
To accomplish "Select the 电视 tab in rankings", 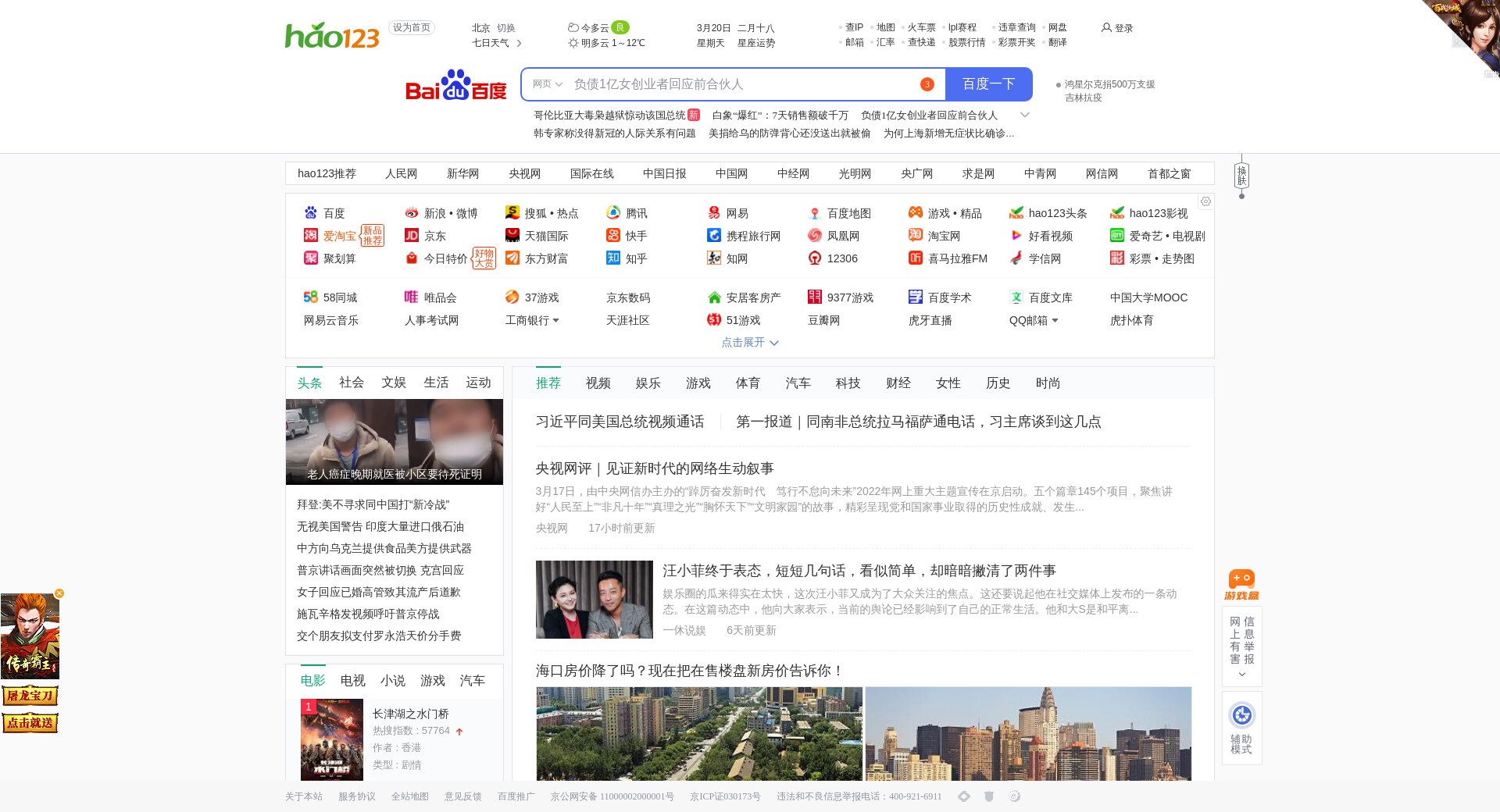I will [352, 681].
